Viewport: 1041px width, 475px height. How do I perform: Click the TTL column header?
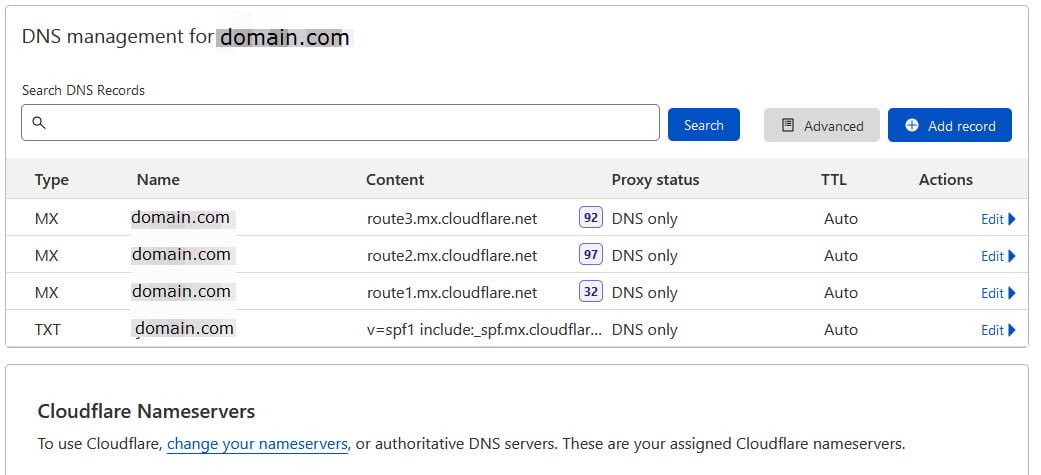click(x=833, y=180)
